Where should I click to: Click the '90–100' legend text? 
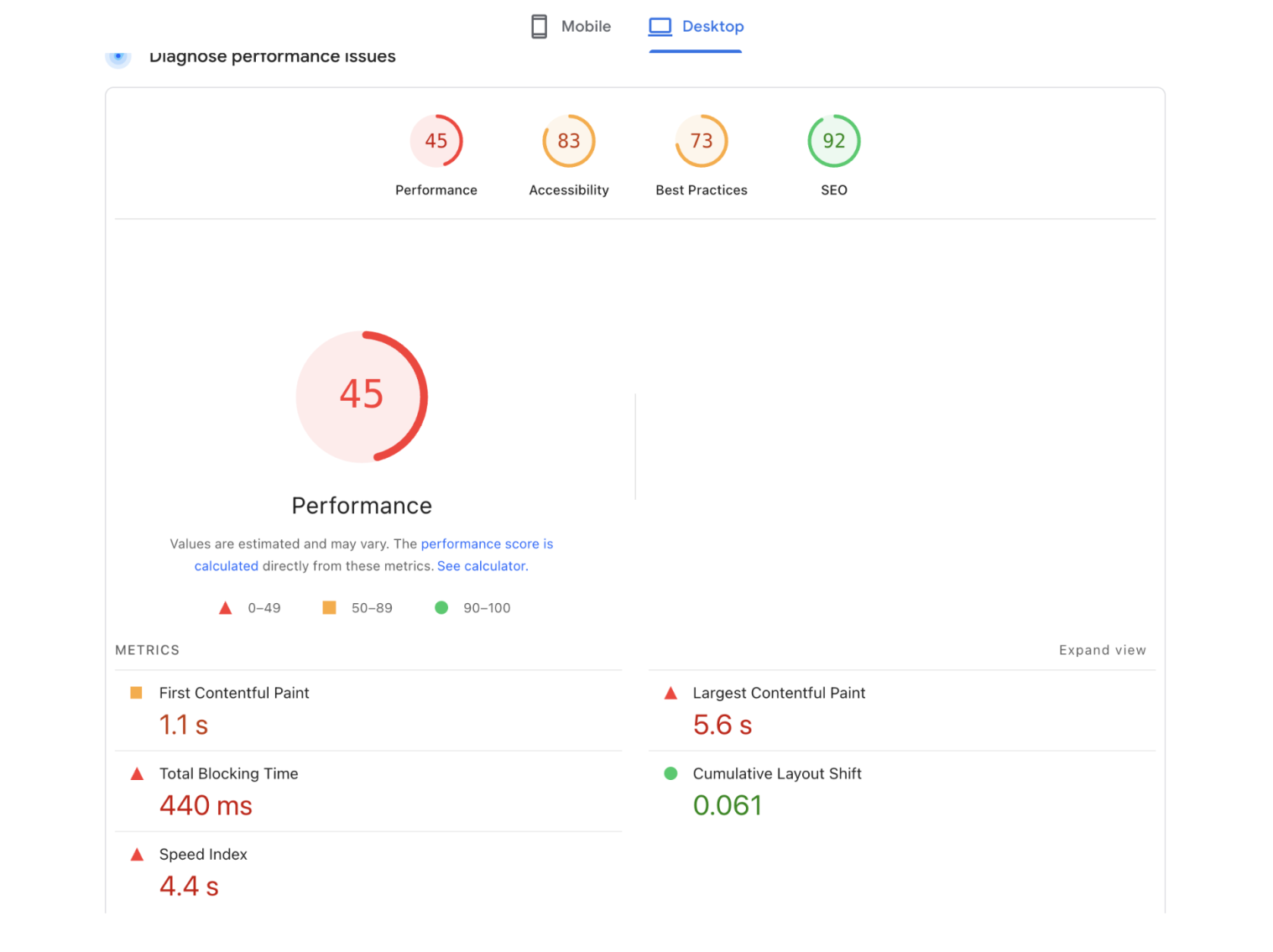pyautogui.click(x=487, y=608)
